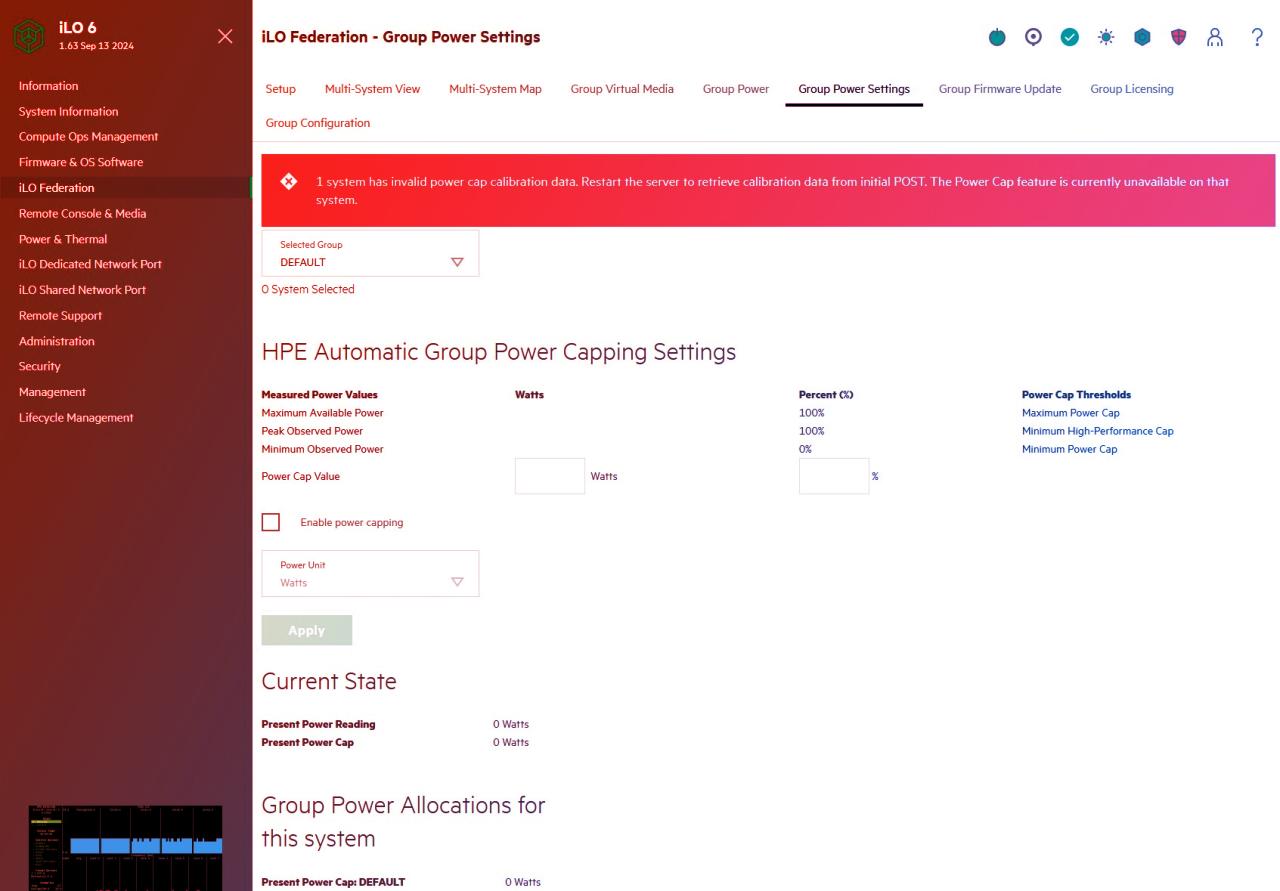
Task: Open iLO Dedicated Network Port
Action: [90, 265]
